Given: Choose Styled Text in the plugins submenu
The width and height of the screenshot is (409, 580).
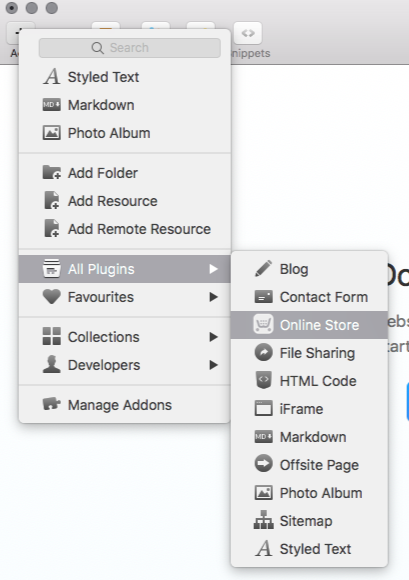Looking at the screenshot, I should [309, 549].
